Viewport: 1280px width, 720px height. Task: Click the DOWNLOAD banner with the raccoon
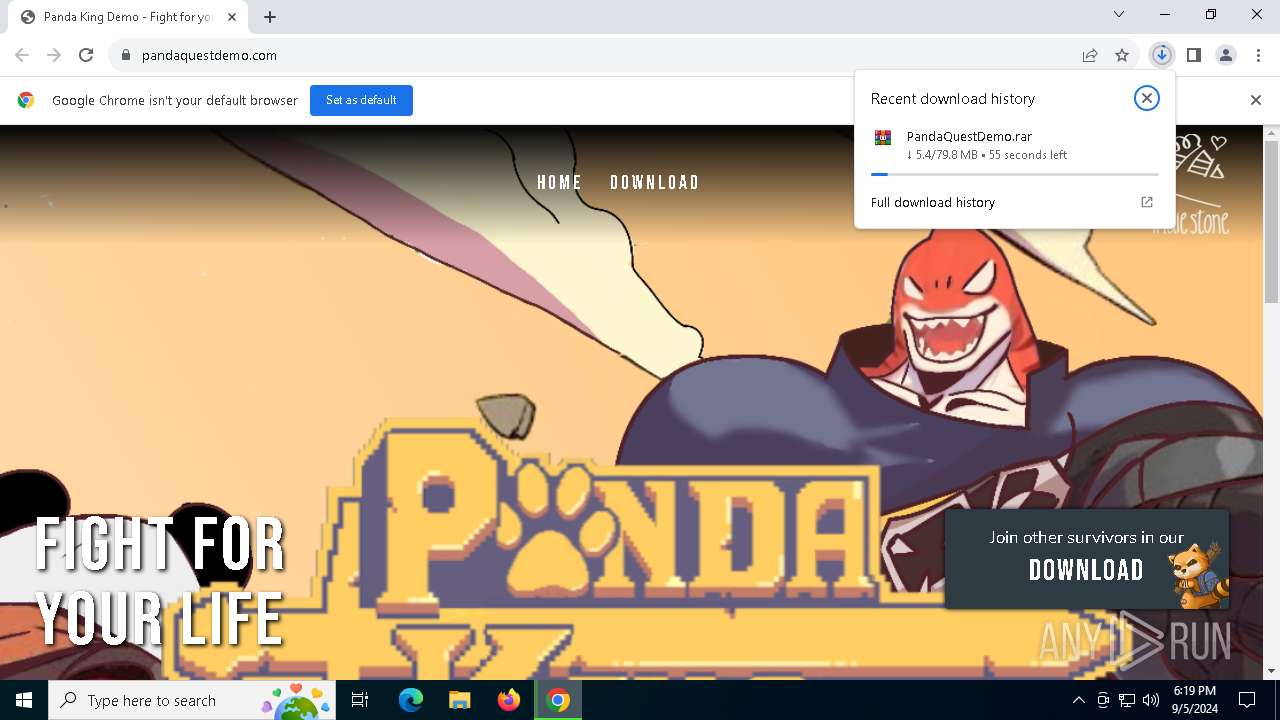tap(1087, 559)
